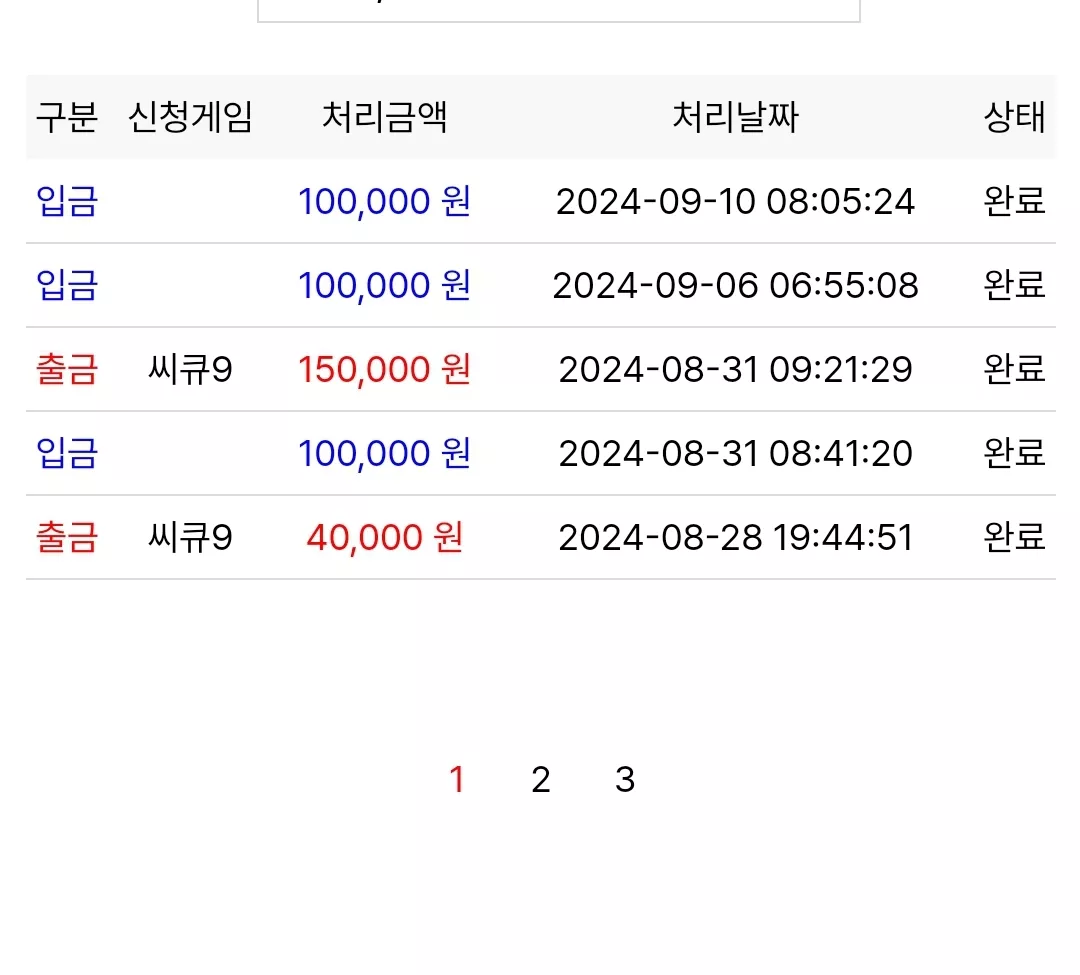Select the 입금 entry dated 2024-09-10
This screenshot has height=975, width=1080.
coord(67,201)
